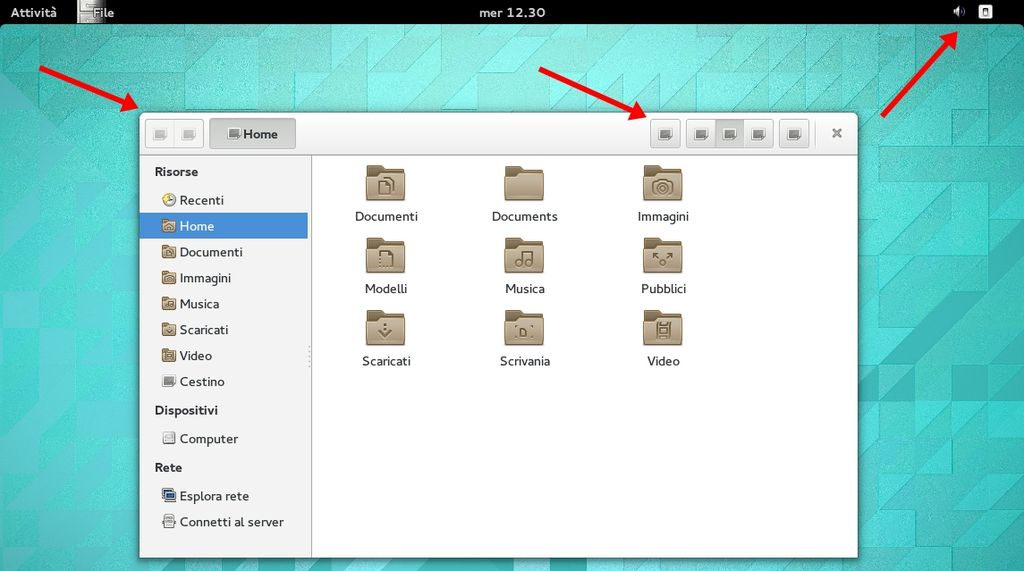Open the search button in the file manager toolbar
The image size is (1024, 571).
pyautogui.click(x=665, y=134)
